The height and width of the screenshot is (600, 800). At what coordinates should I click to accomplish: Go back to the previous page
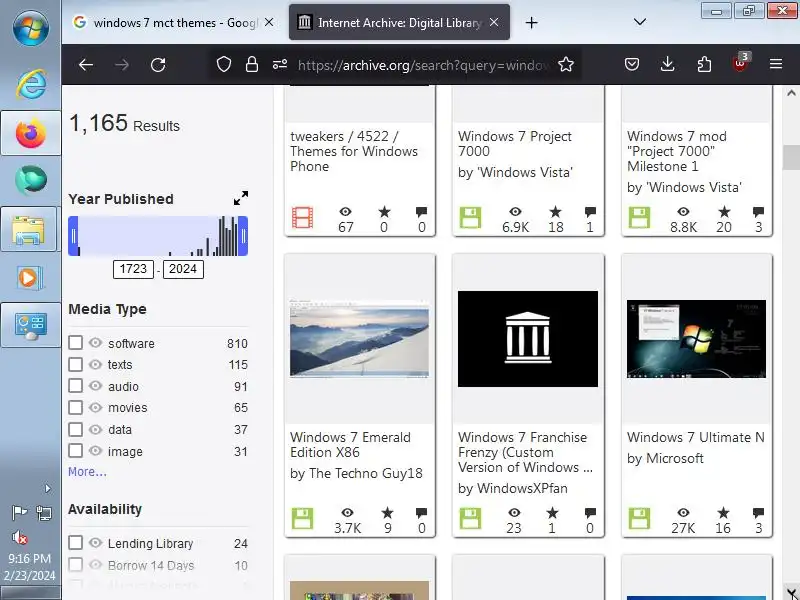pos(86,65)
